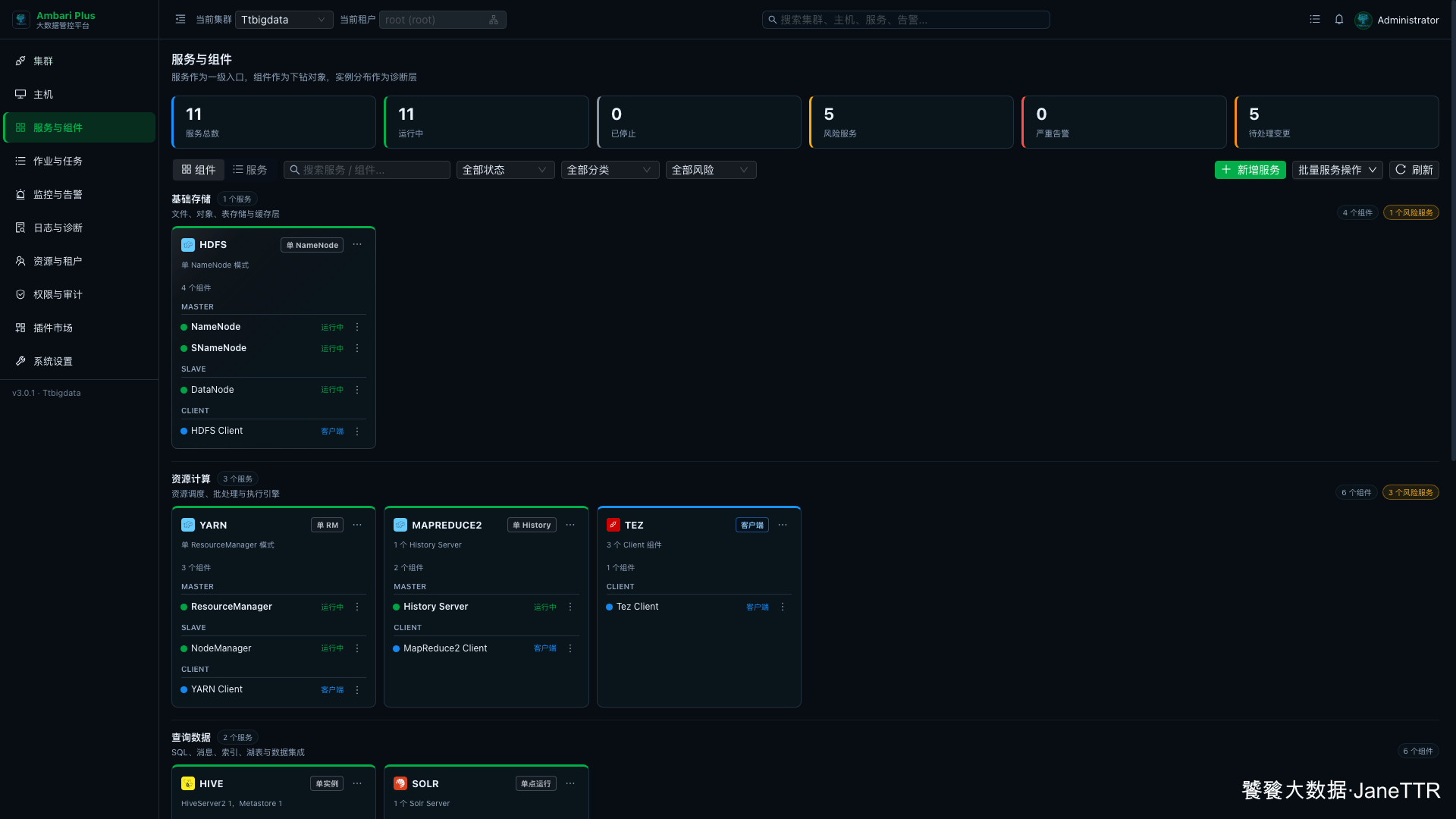Open HIVE card more options menu
The width and height of the screenshot is (1456, 819).
click(357, 783)
